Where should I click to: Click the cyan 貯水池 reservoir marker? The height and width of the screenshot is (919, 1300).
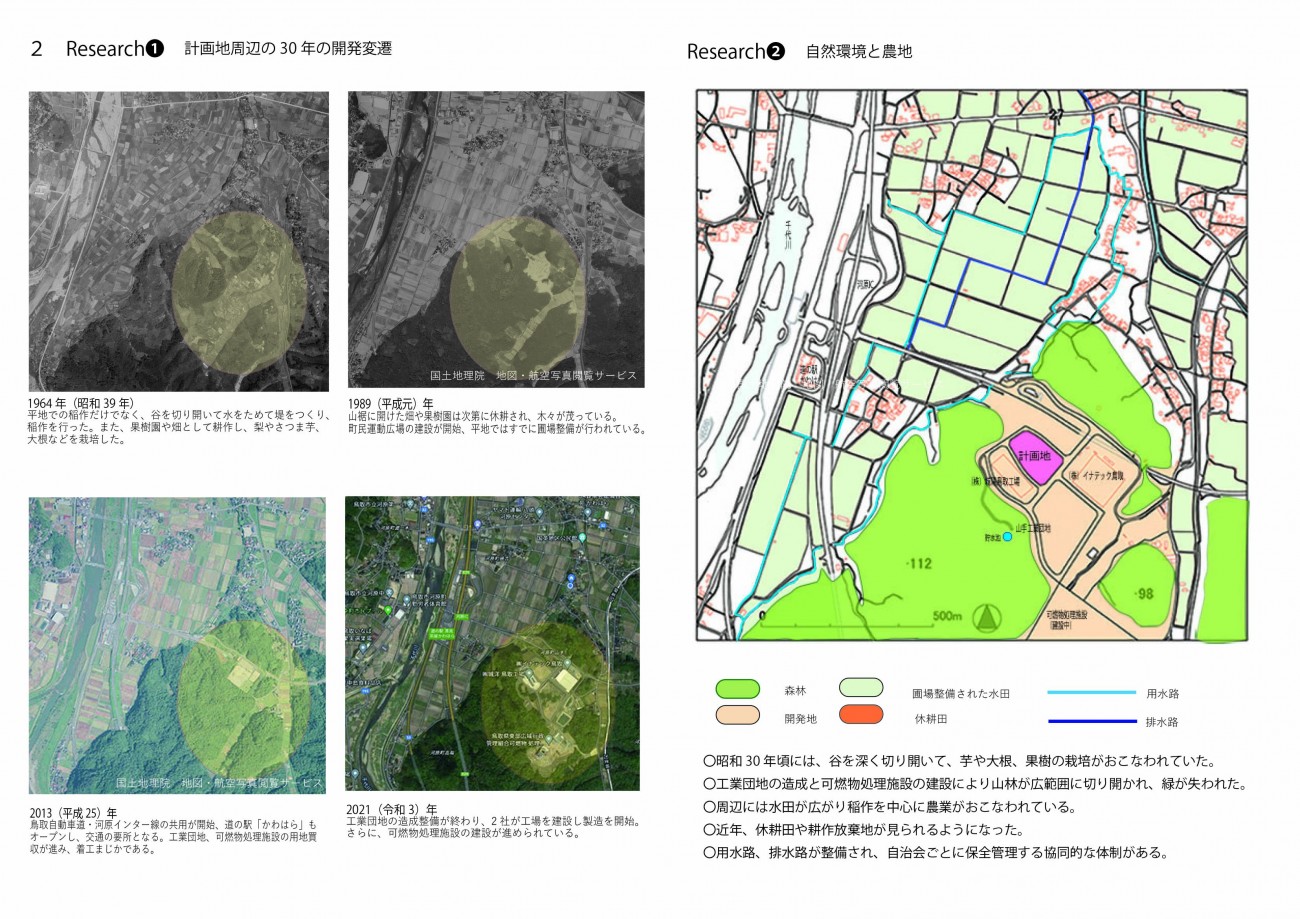pyautogui.click(x=1007, y=537)
